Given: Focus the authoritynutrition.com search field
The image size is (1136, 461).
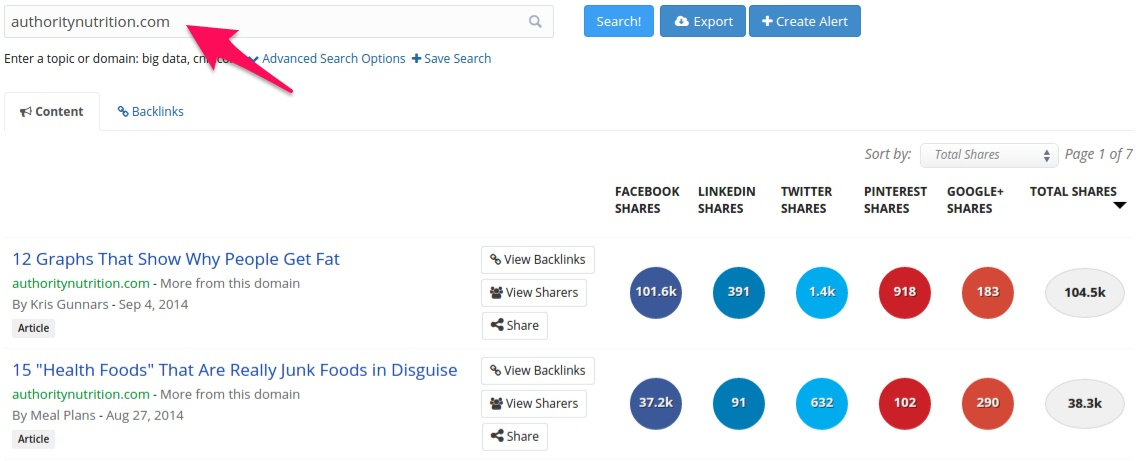Looking at the screenshot, I should [279, 22].
